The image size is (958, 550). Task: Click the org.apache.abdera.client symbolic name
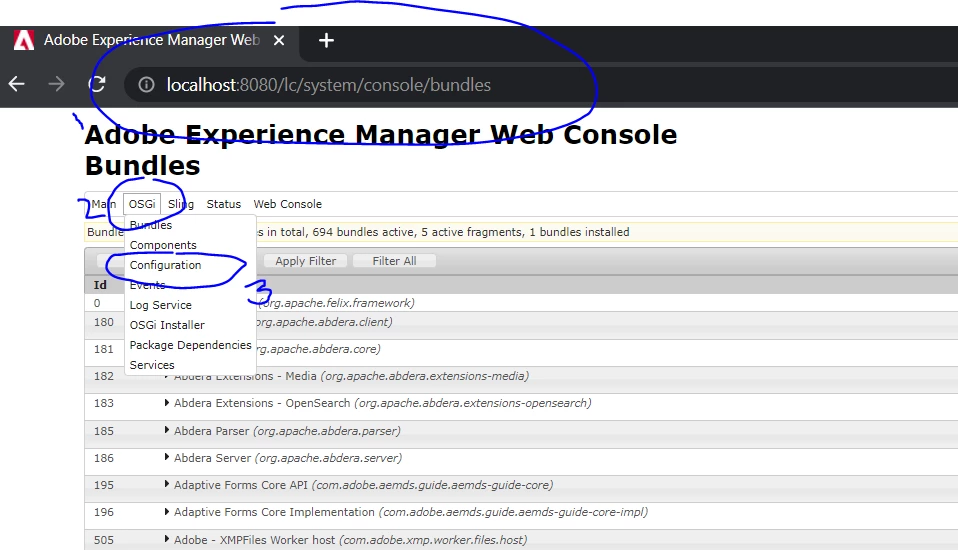pyautogui.click(x=324, y=322)
